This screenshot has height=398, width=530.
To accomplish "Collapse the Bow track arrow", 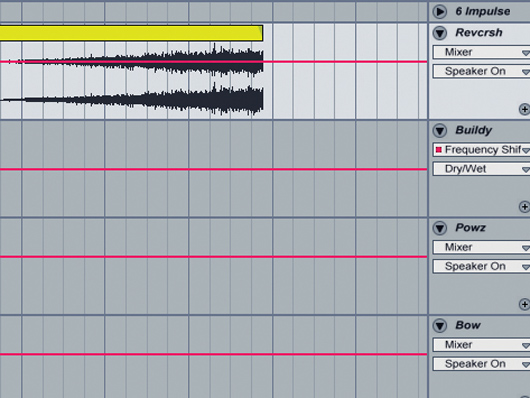I will point(440,326).
